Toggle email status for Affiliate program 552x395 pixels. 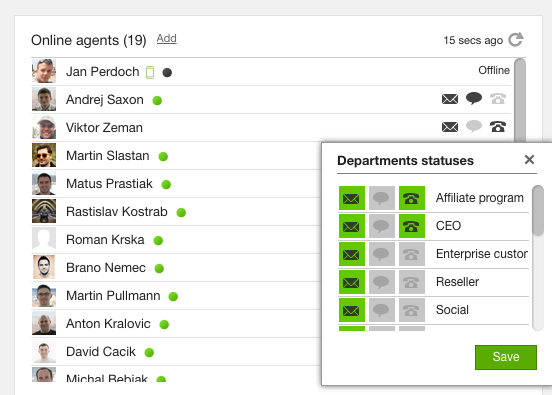pyautogui.click(x=352, y=198)
